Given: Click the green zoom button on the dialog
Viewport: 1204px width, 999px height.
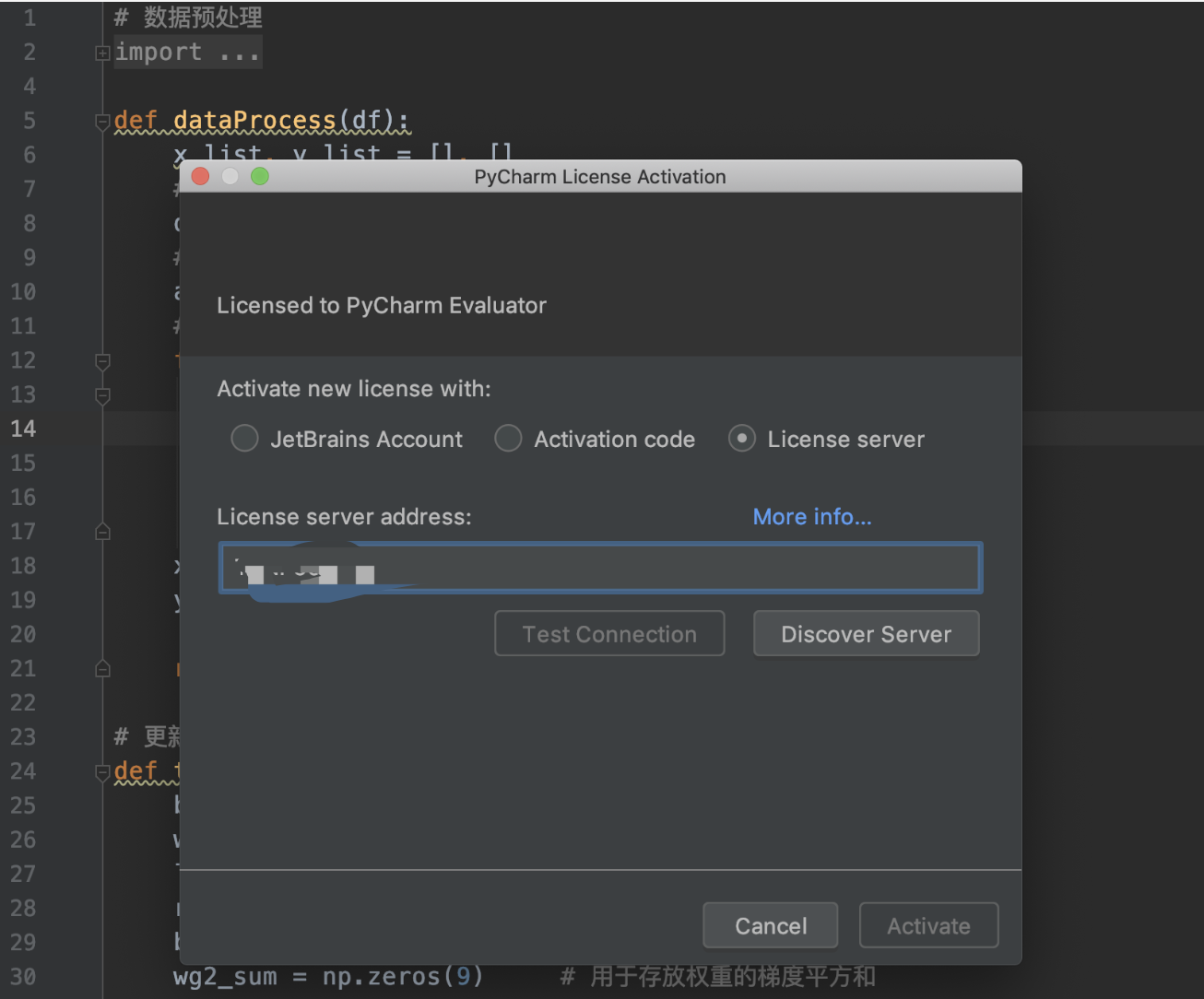Looking at the screenshot, I should point(259,176).
